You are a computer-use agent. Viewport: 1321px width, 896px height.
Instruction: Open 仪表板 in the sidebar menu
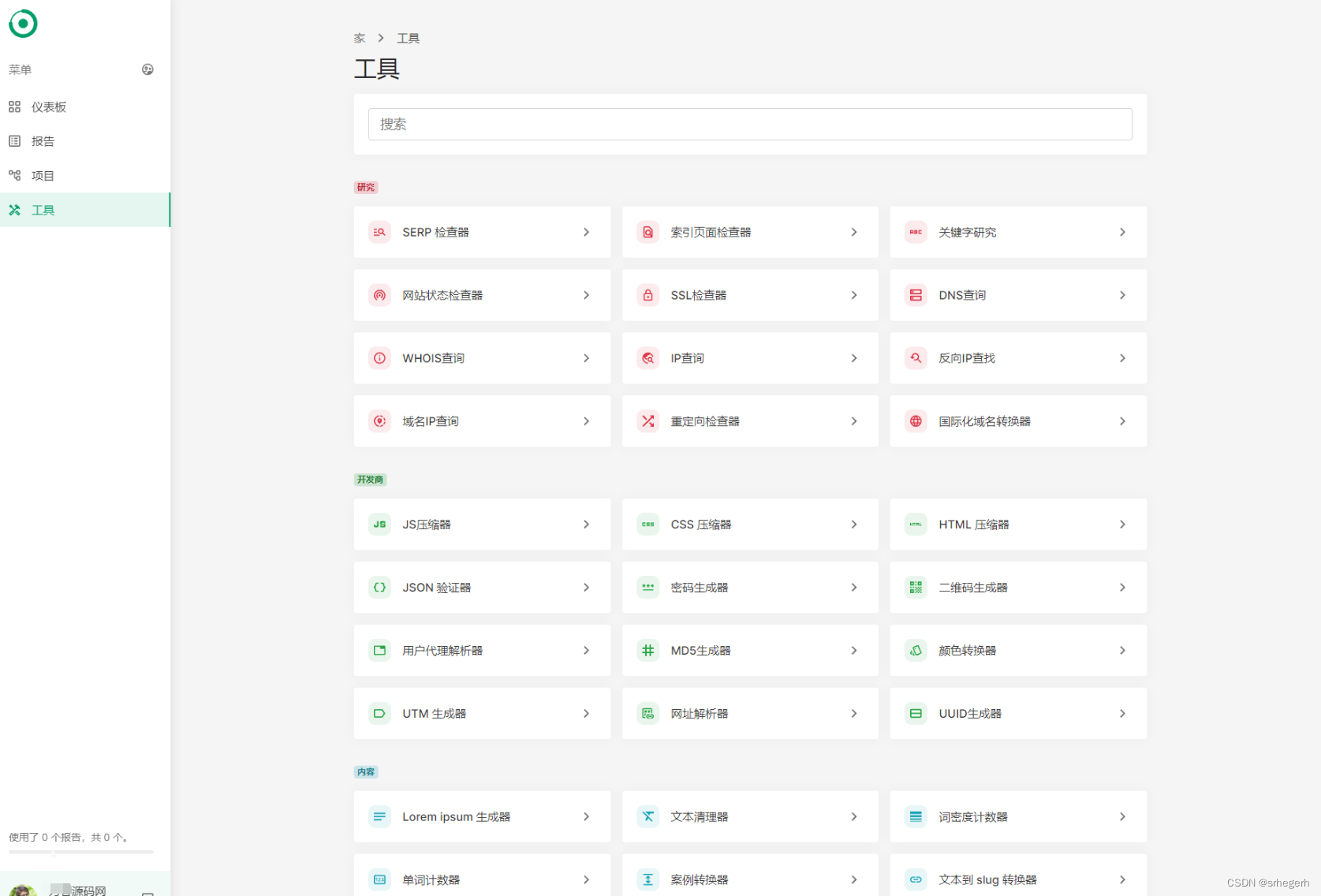85,106
